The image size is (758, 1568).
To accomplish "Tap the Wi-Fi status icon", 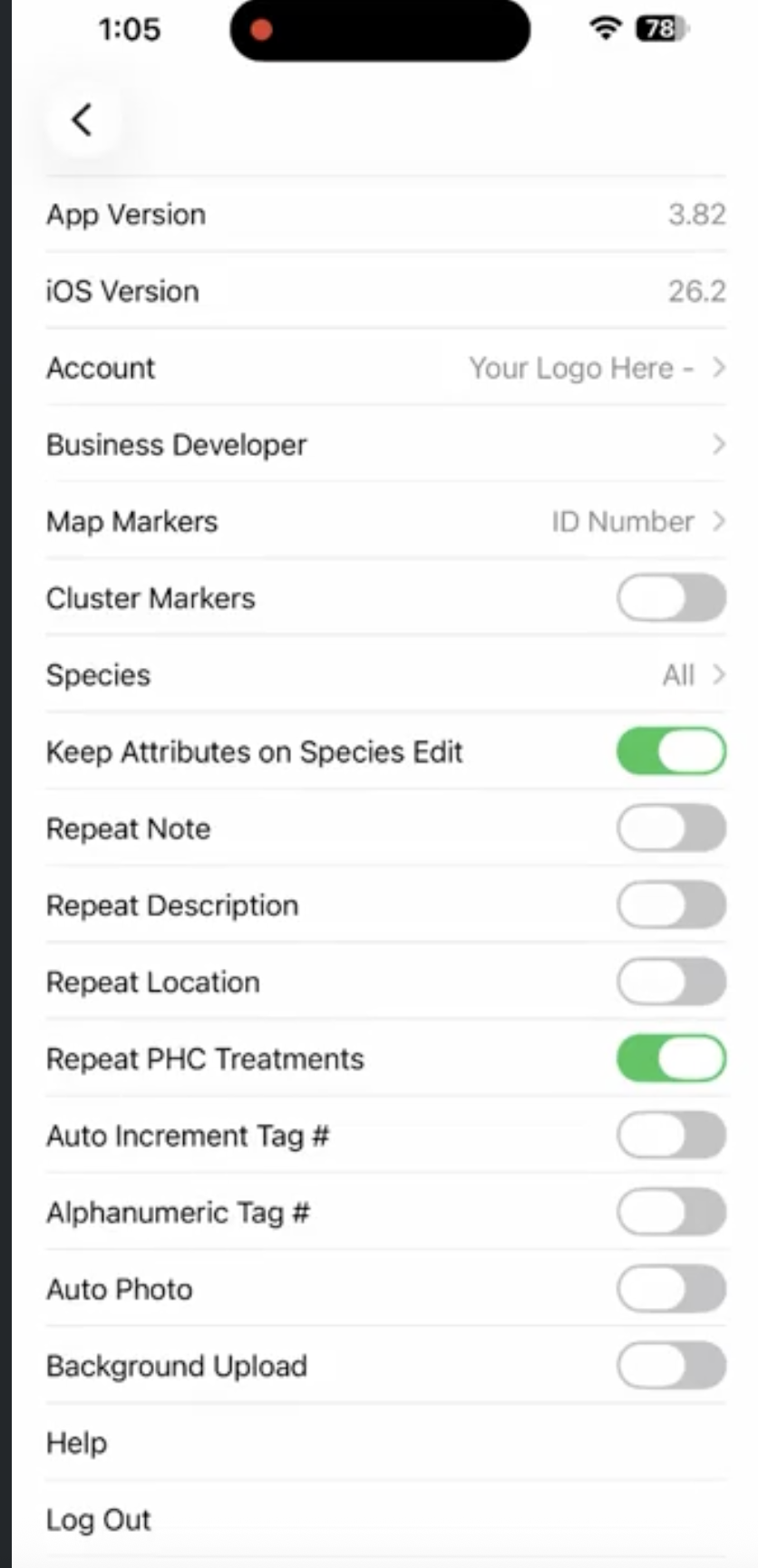I will (x=604, y=29).
